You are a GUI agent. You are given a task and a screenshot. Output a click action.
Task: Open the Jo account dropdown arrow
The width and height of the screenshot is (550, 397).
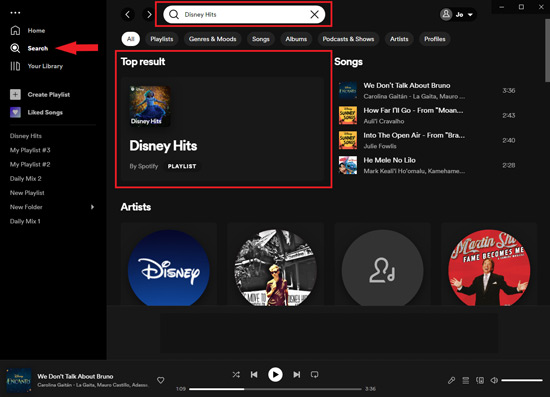pos(470,15)
